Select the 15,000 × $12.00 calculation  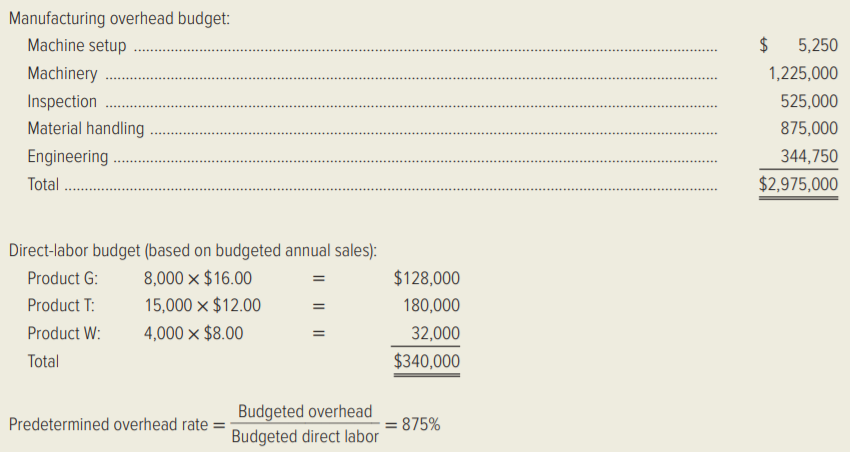point(202,306)
